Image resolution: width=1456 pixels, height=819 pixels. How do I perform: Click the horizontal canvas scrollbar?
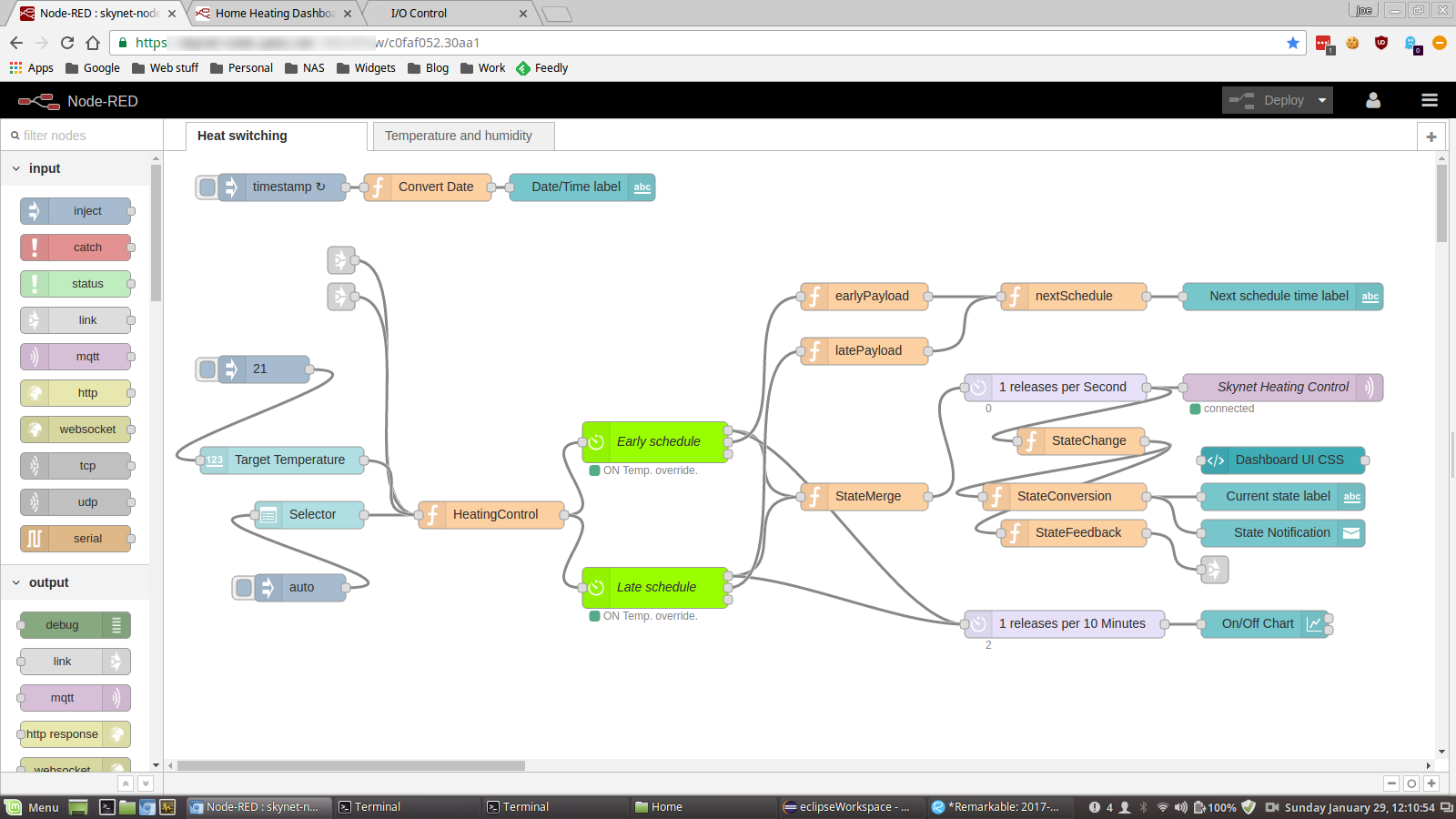(x=351, y=765)
